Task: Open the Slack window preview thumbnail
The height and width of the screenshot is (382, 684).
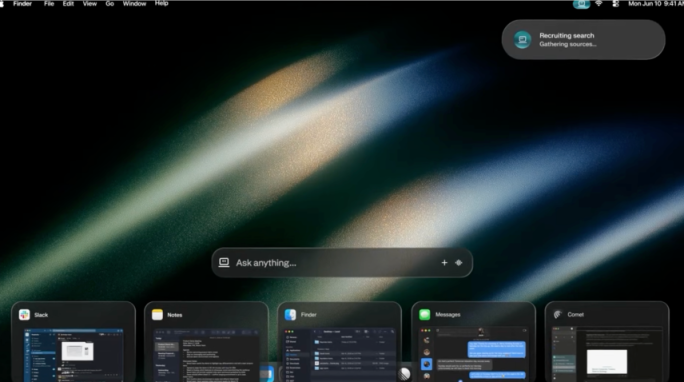Action: pos(73,355)
